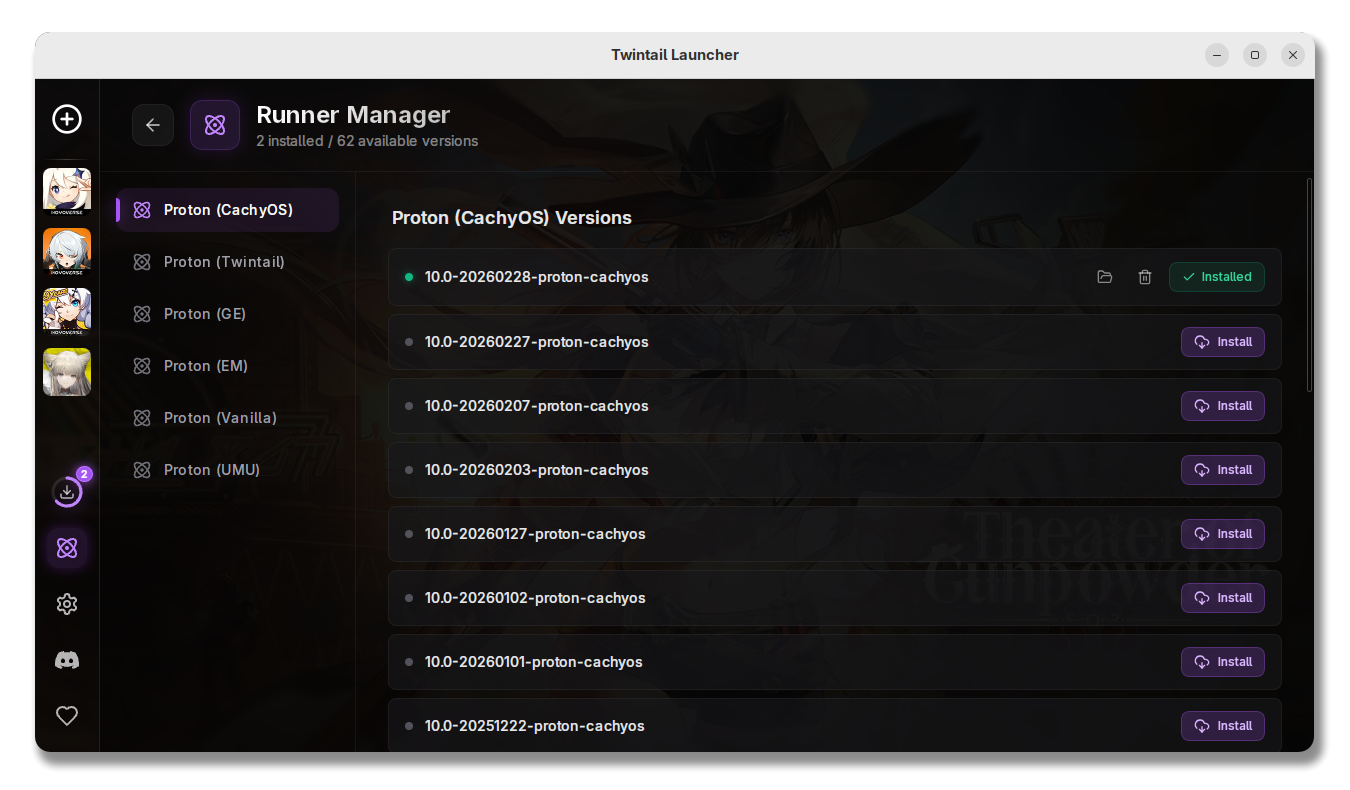Click the 10.0-20260227-proton-cachyos version name
The width and height of the screenshot is (1350, 790).
[x=537, y=342]
